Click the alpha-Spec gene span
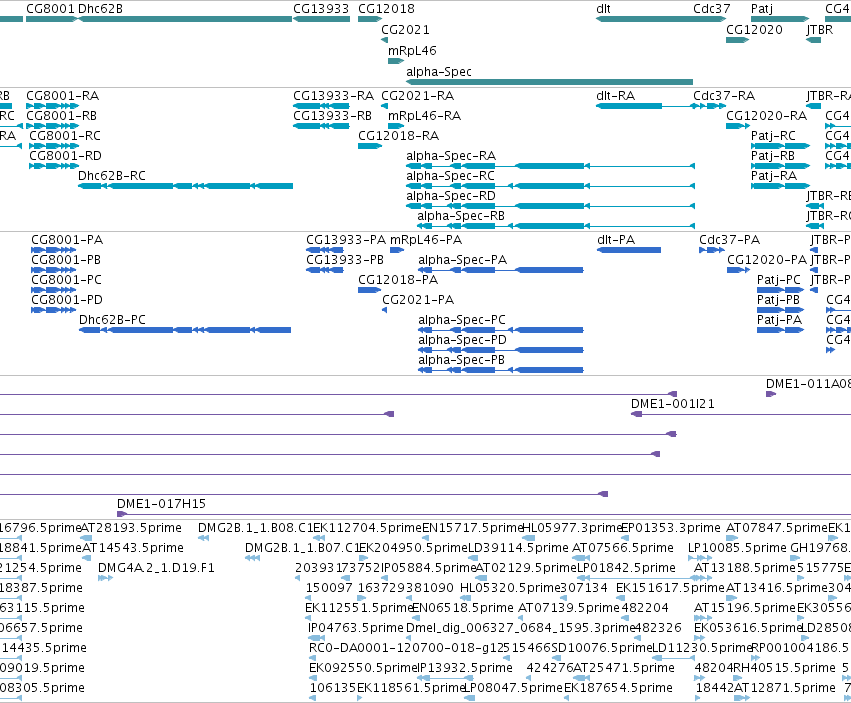This screenshot has height=703, width=851. coord(549,82)
